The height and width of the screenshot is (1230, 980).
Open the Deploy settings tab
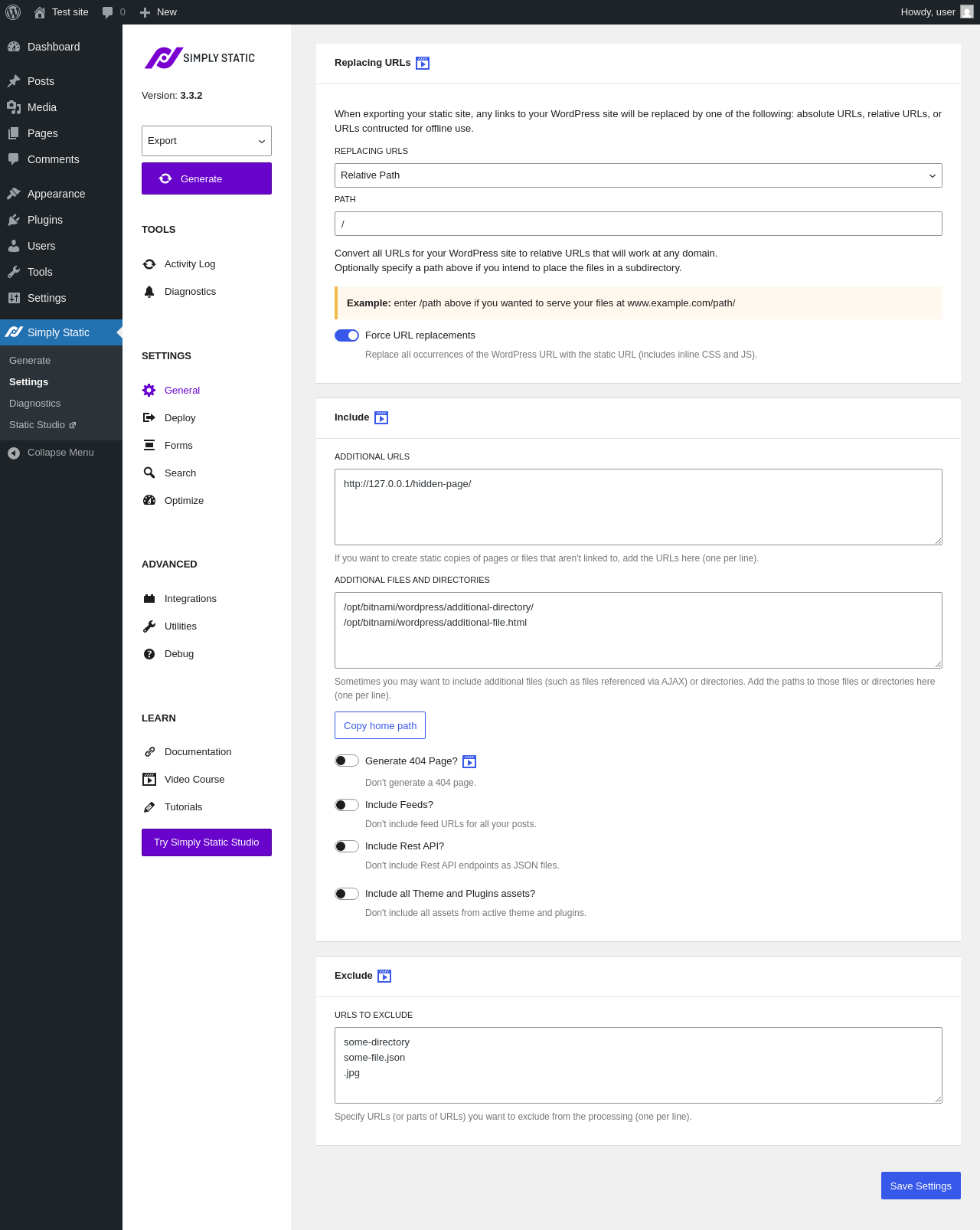point(180,418)
